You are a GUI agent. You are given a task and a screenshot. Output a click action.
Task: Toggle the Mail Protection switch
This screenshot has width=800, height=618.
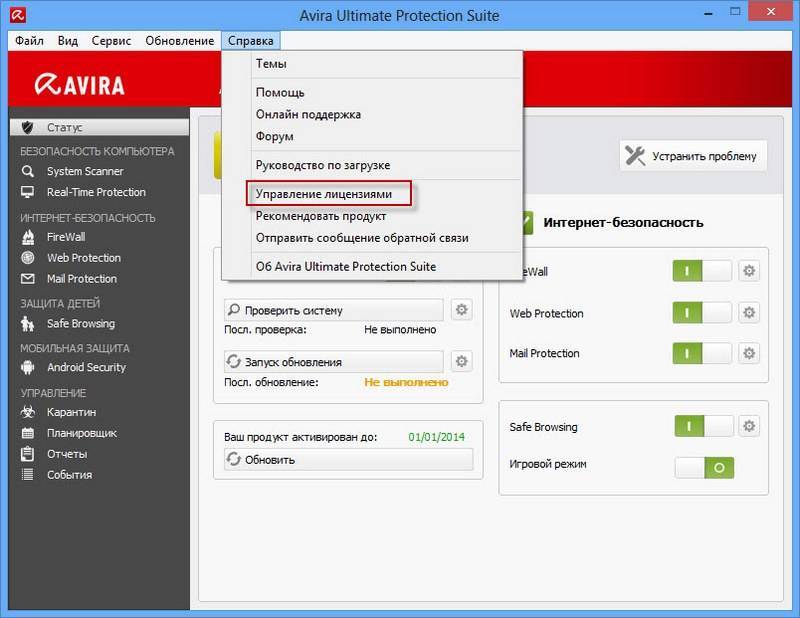[x=702, y=353]
